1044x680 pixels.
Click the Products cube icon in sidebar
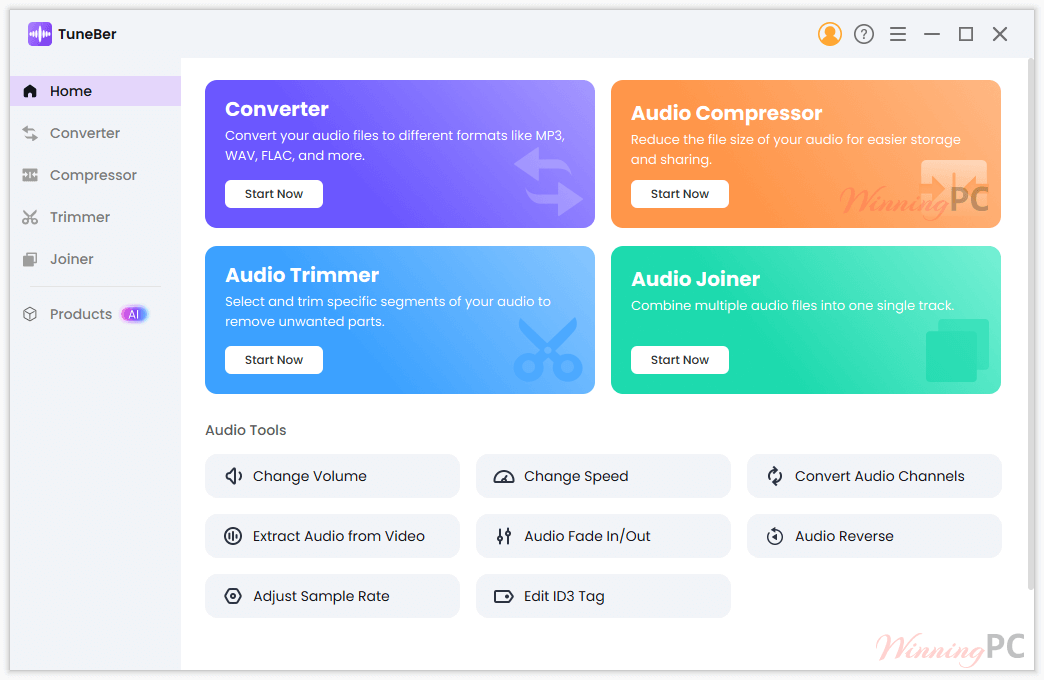pos(30,314)
